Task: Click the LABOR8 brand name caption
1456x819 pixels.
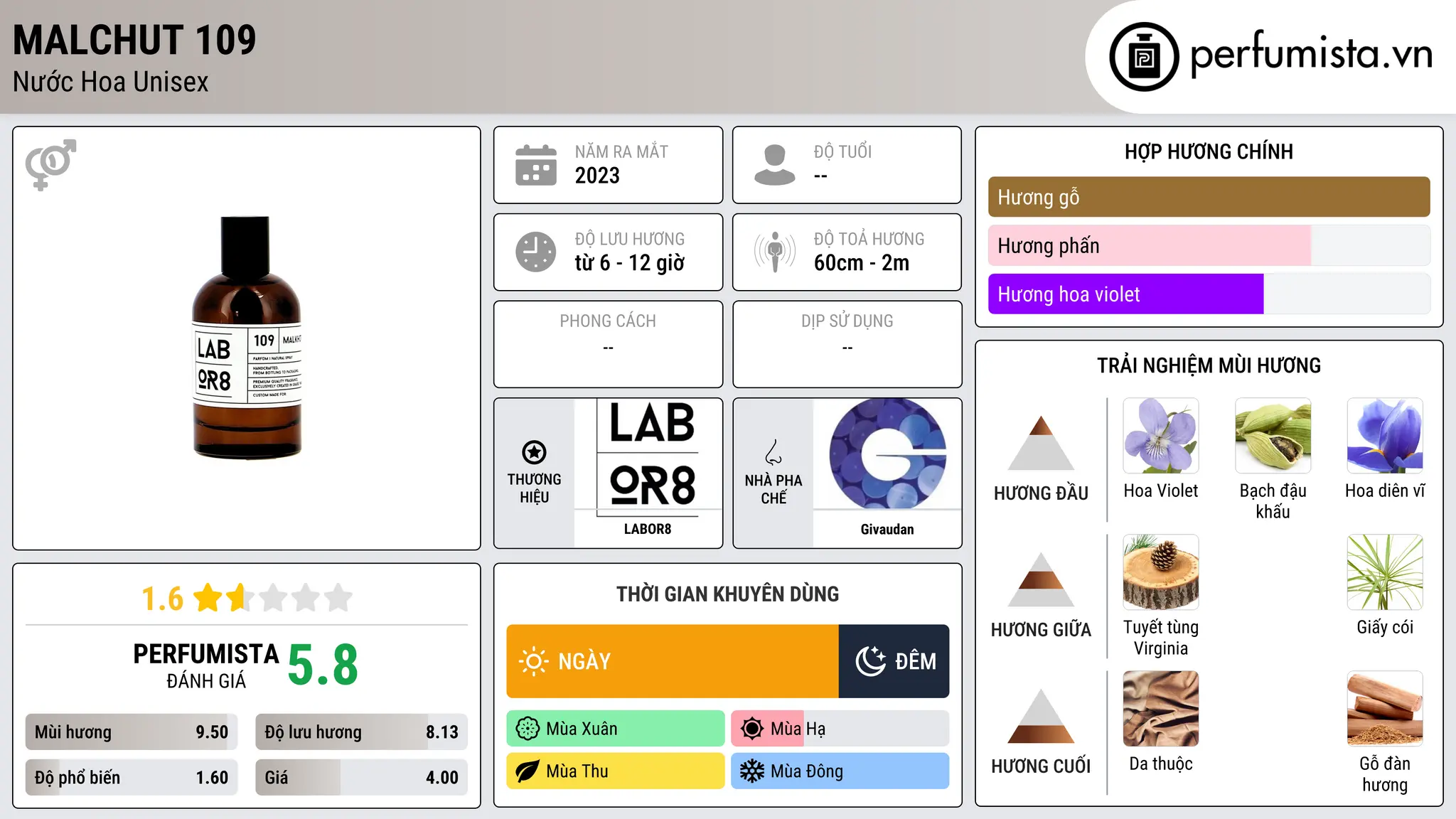Action: (648, 529)
